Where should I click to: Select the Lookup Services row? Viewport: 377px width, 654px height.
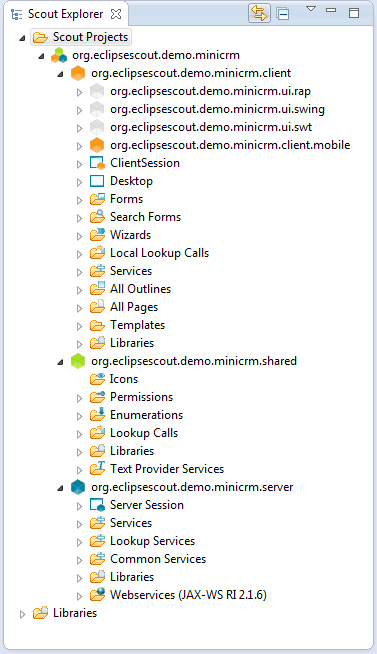point(152,541)
